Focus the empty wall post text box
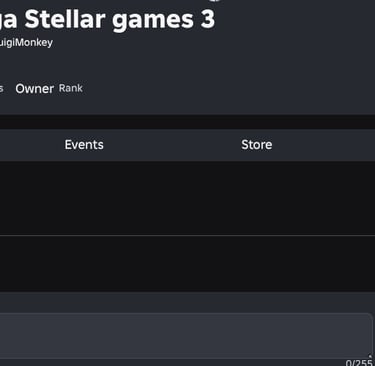375x366 pixels. click(185, 336)
